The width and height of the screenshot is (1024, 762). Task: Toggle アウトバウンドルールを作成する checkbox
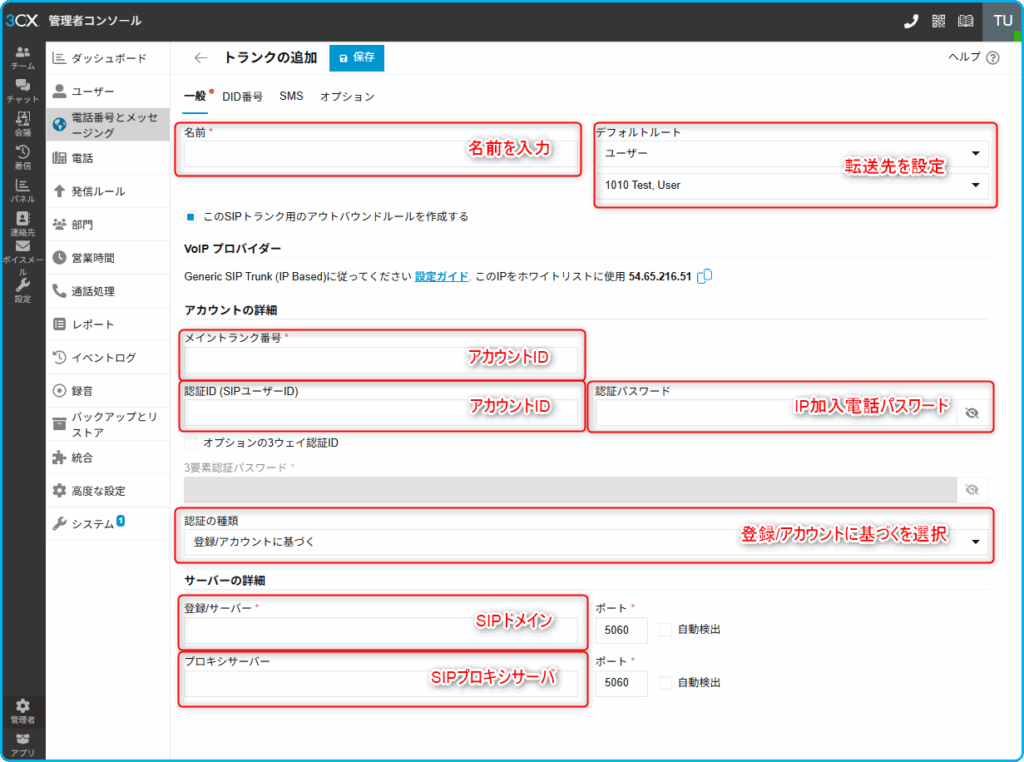[x=190, y=216]
